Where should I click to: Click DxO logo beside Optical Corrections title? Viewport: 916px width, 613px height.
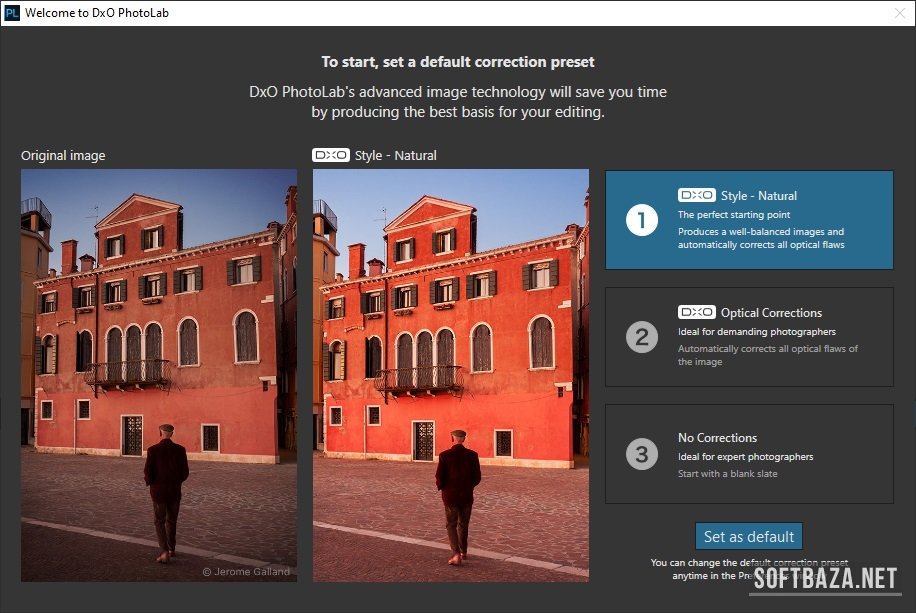click(696, 313)
